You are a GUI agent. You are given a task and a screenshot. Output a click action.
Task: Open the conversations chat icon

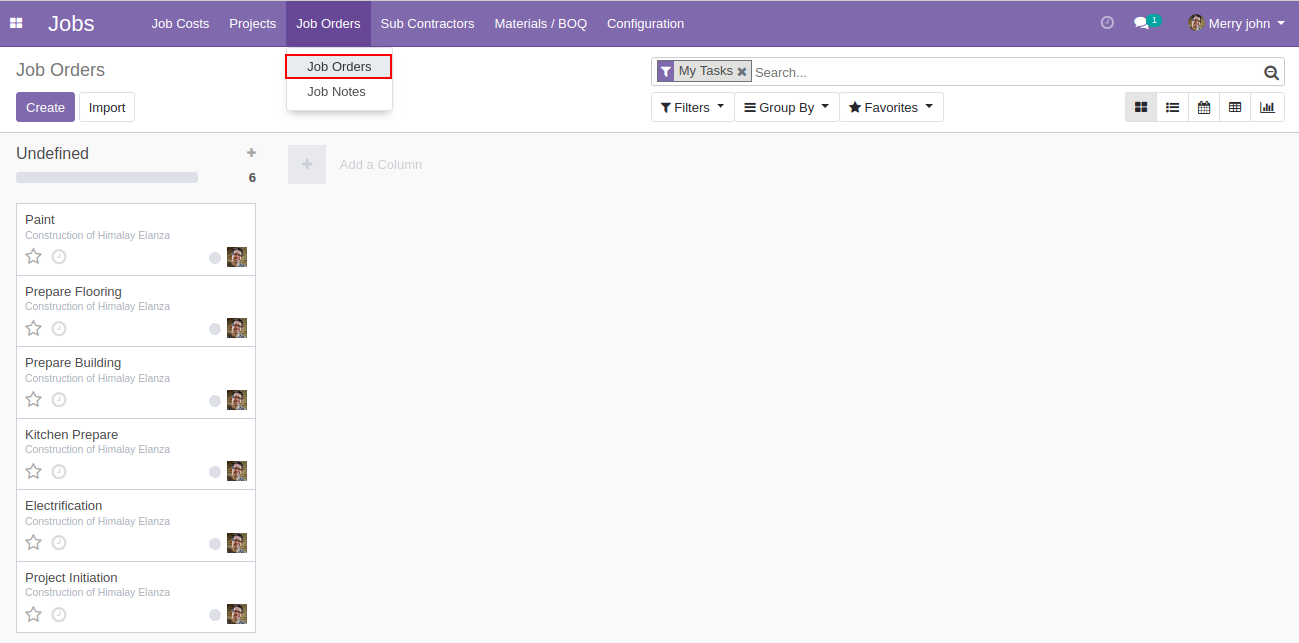point(1141,23)
